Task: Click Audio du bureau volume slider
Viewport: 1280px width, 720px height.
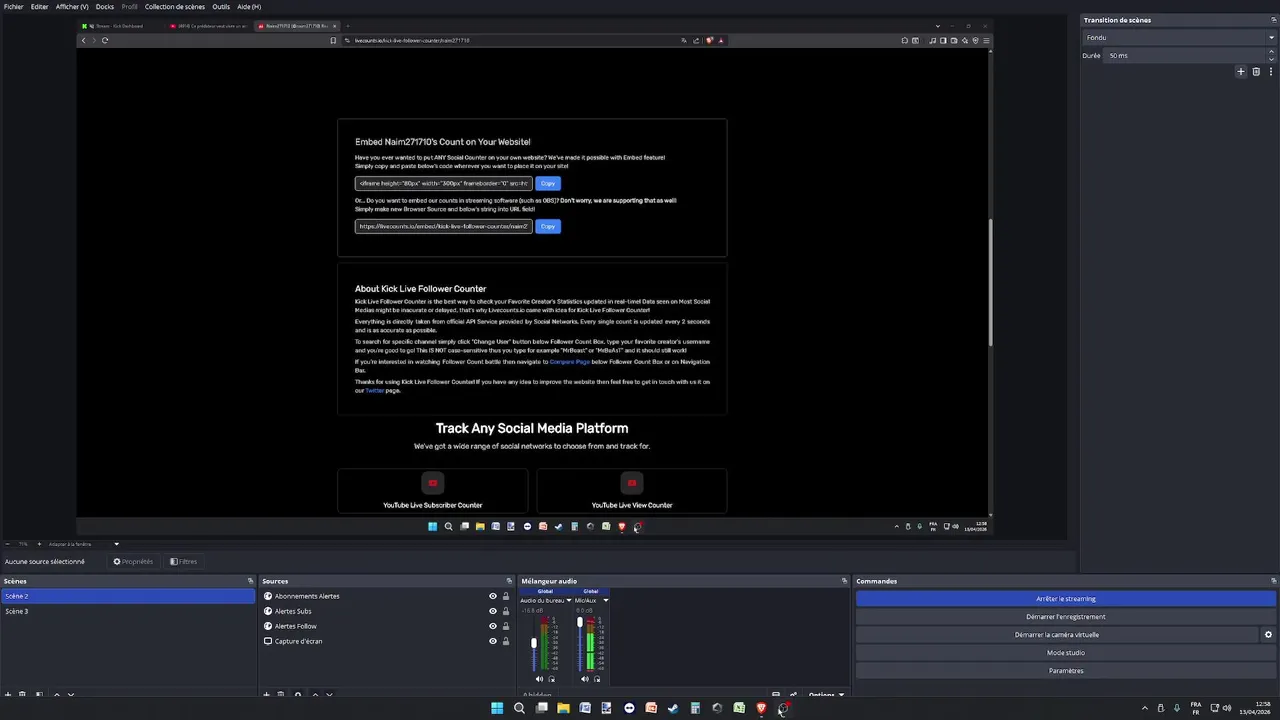Action: coord(534,641)
